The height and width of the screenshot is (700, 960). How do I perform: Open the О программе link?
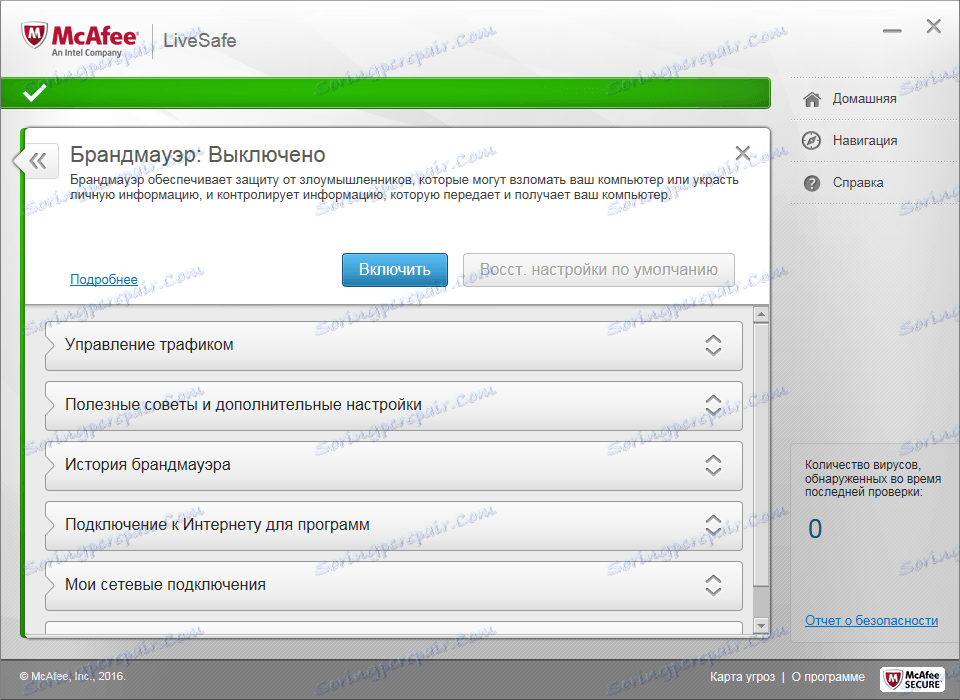[828, 677]
